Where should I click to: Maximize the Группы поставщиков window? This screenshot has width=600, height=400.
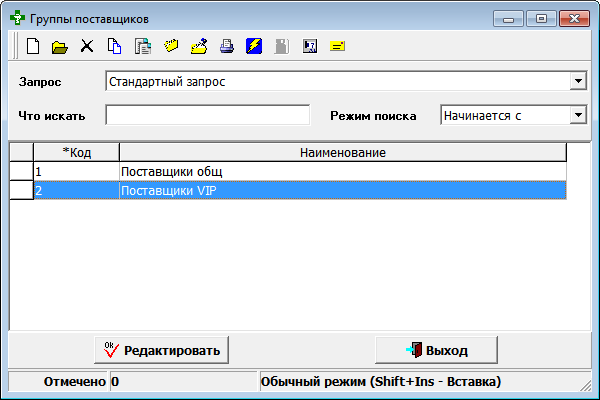pyautogui.click(x=541, y=18)
